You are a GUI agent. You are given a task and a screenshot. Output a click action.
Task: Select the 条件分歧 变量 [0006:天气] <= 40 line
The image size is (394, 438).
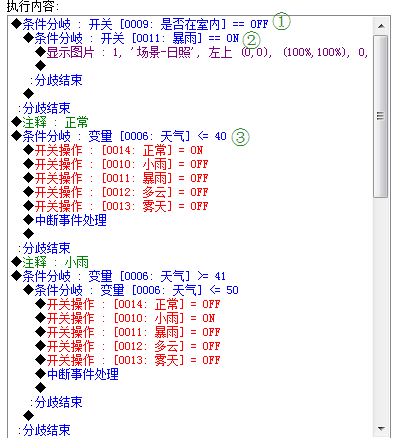tap(119, 136)
